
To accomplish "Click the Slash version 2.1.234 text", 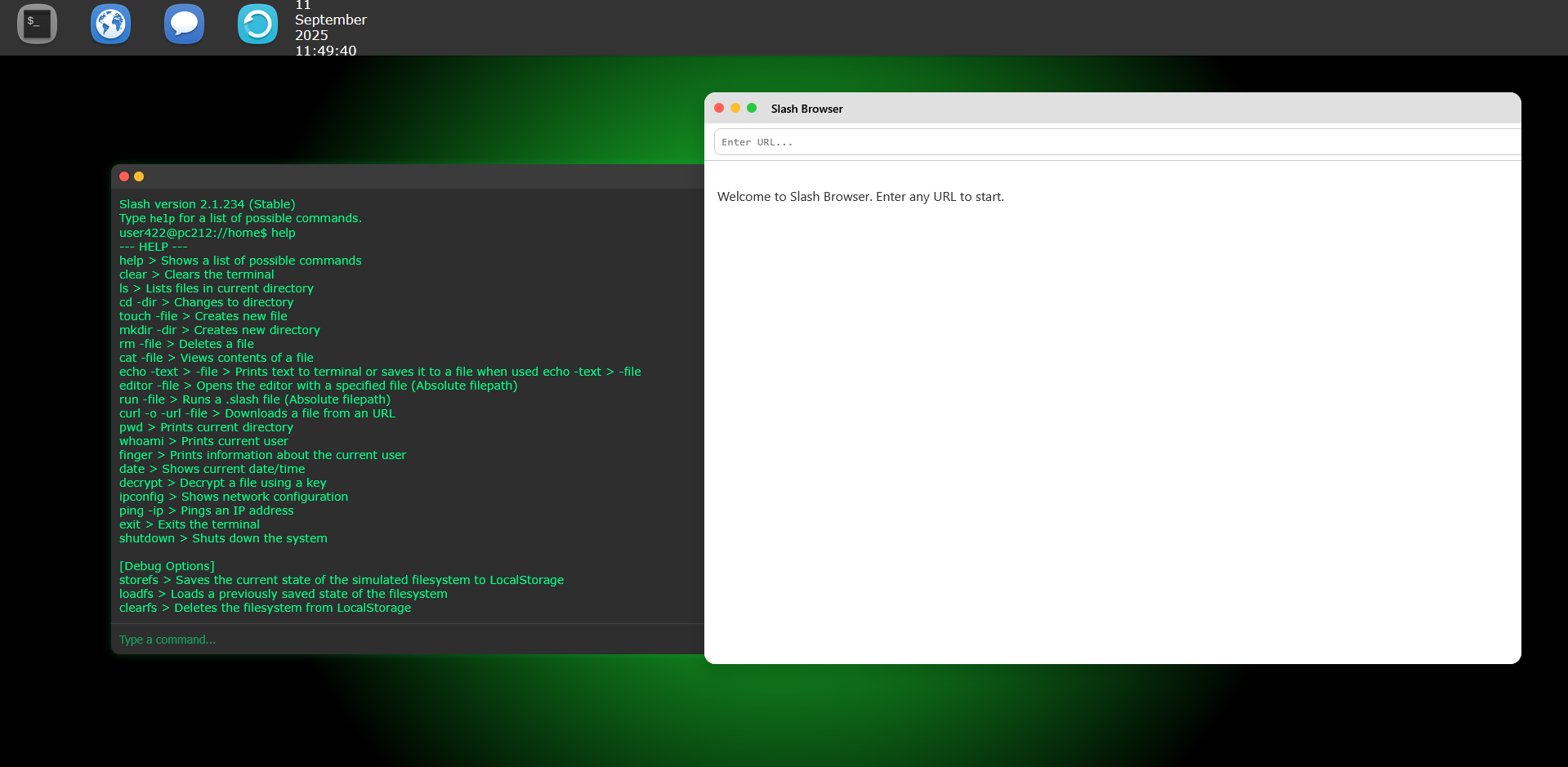I will coord(207,204).
